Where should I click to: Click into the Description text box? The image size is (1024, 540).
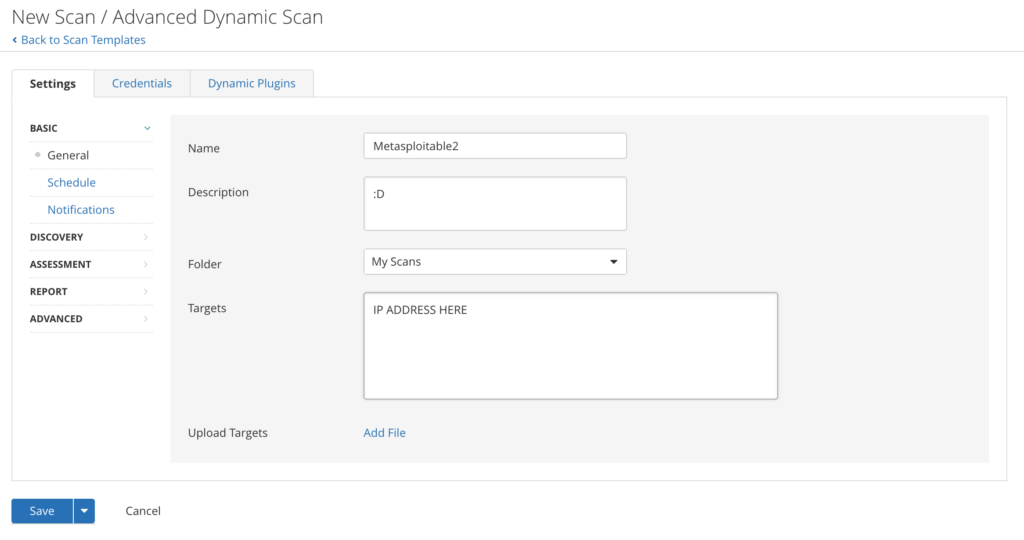coord(495,204)
